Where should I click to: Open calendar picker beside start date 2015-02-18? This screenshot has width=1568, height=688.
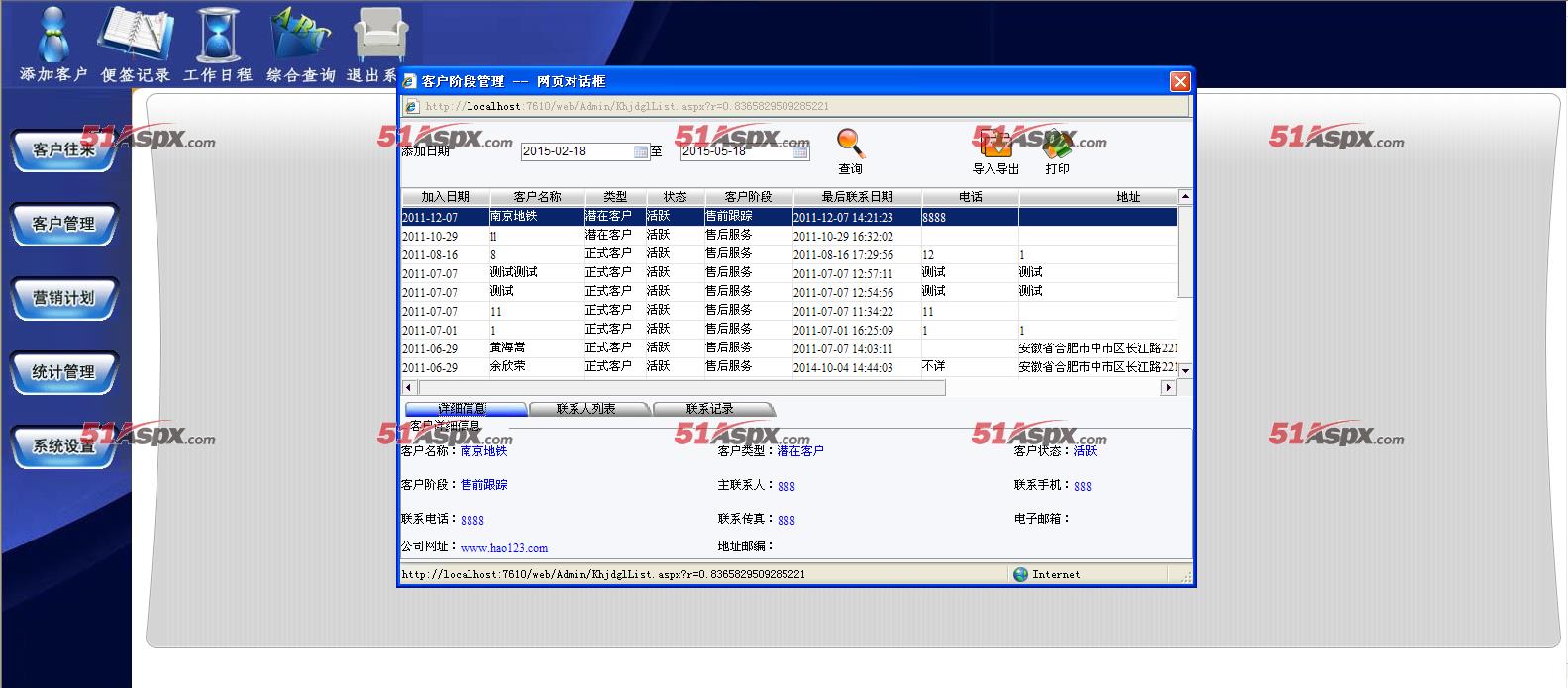click(641, 151)
